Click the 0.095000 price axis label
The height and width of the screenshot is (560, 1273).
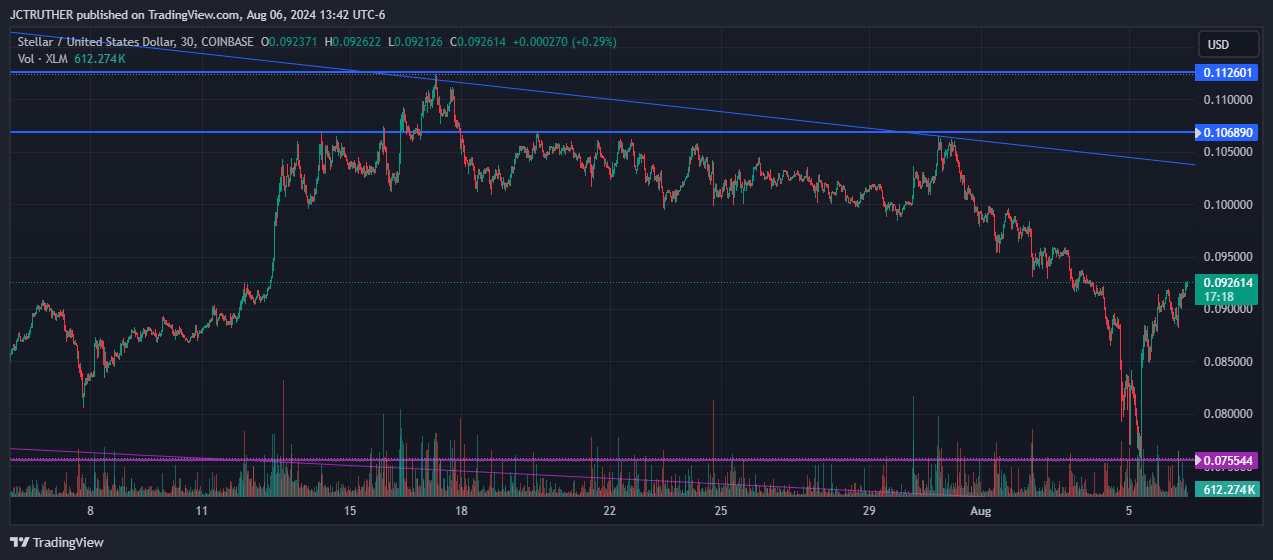pos(1227,257)
